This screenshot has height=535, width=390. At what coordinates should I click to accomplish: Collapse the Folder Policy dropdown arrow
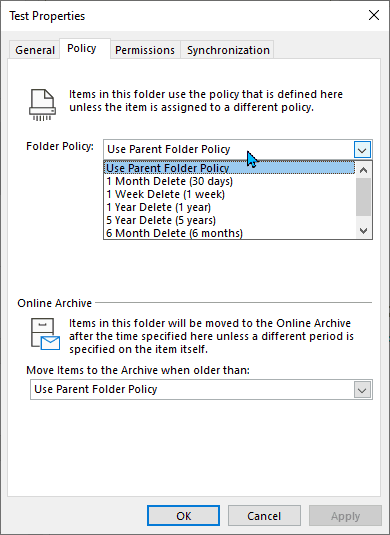click(362, 150)
